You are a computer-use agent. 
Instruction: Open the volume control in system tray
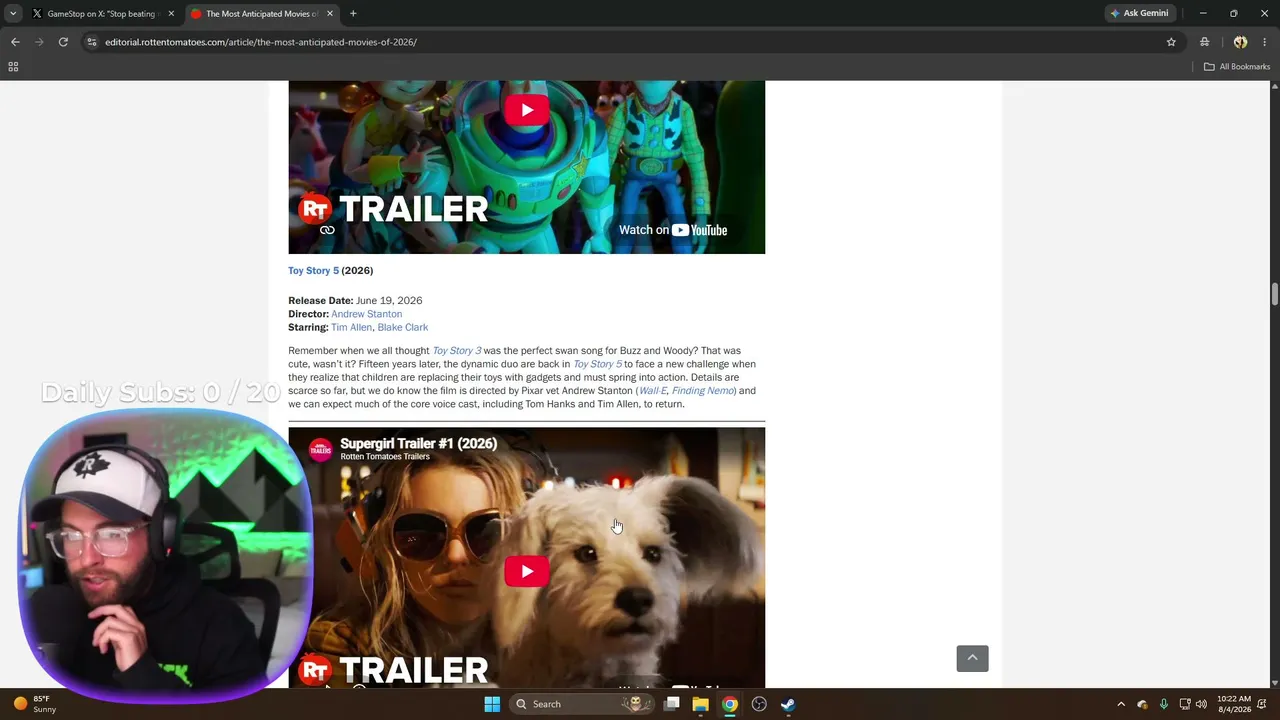[1201, 704]
